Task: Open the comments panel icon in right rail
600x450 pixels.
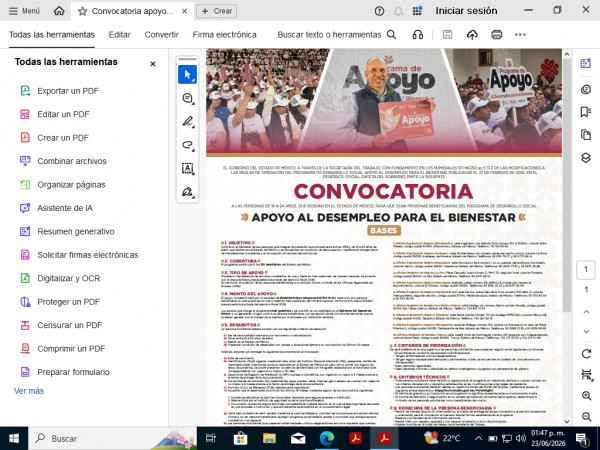Action: coord(586,90)
